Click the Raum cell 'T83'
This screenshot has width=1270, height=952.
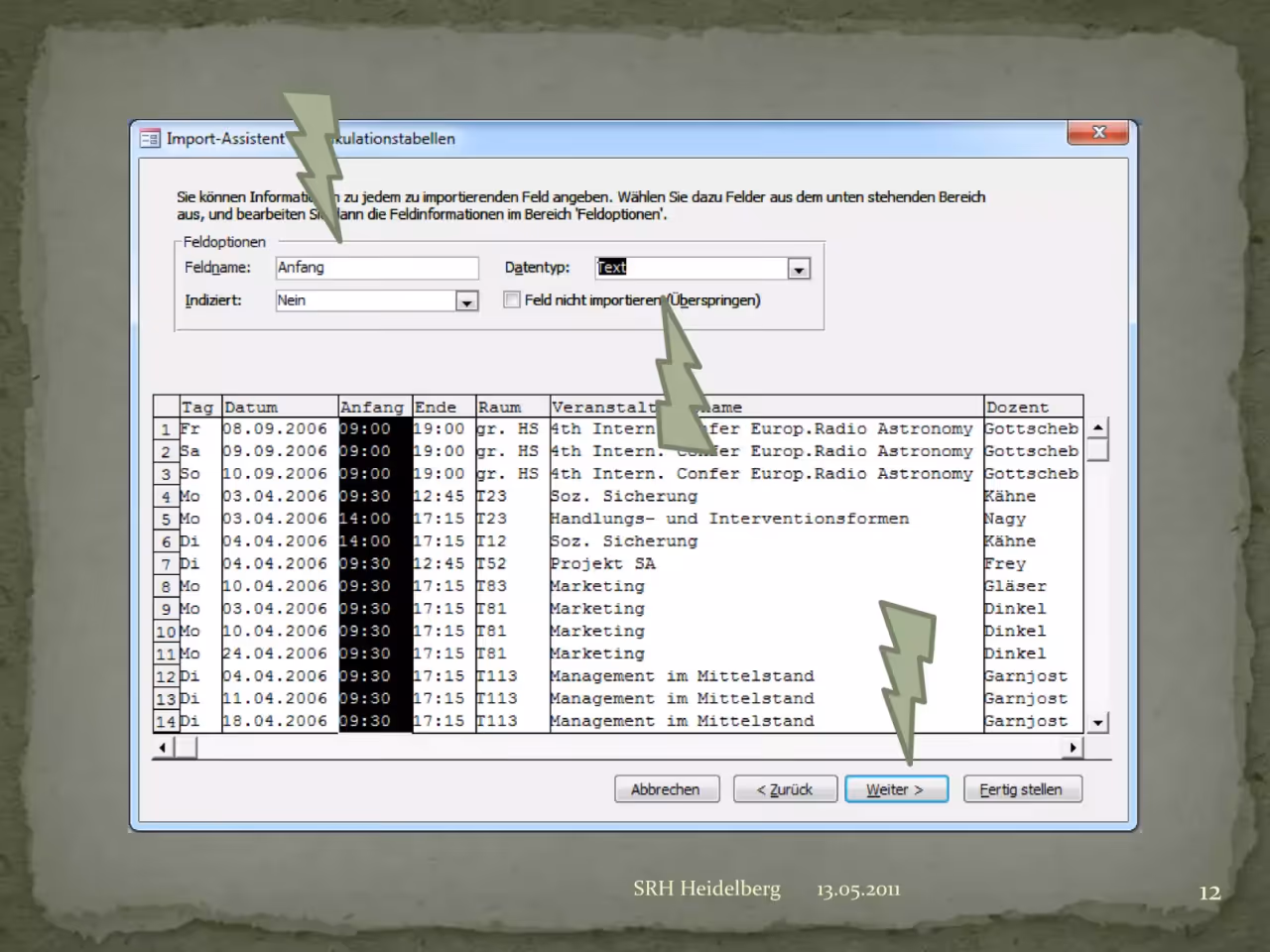coord(492,586)
